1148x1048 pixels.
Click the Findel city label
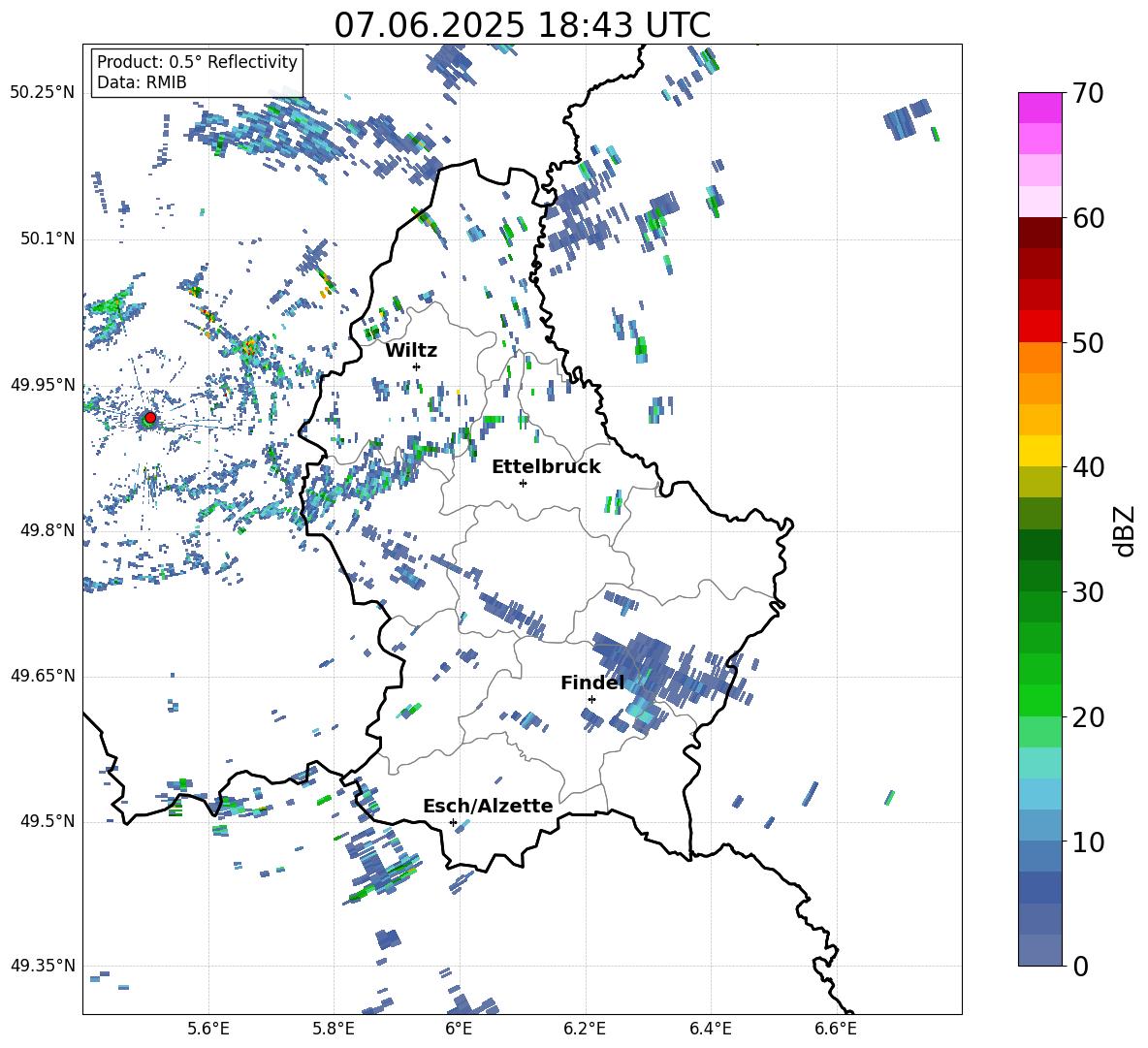592,683
